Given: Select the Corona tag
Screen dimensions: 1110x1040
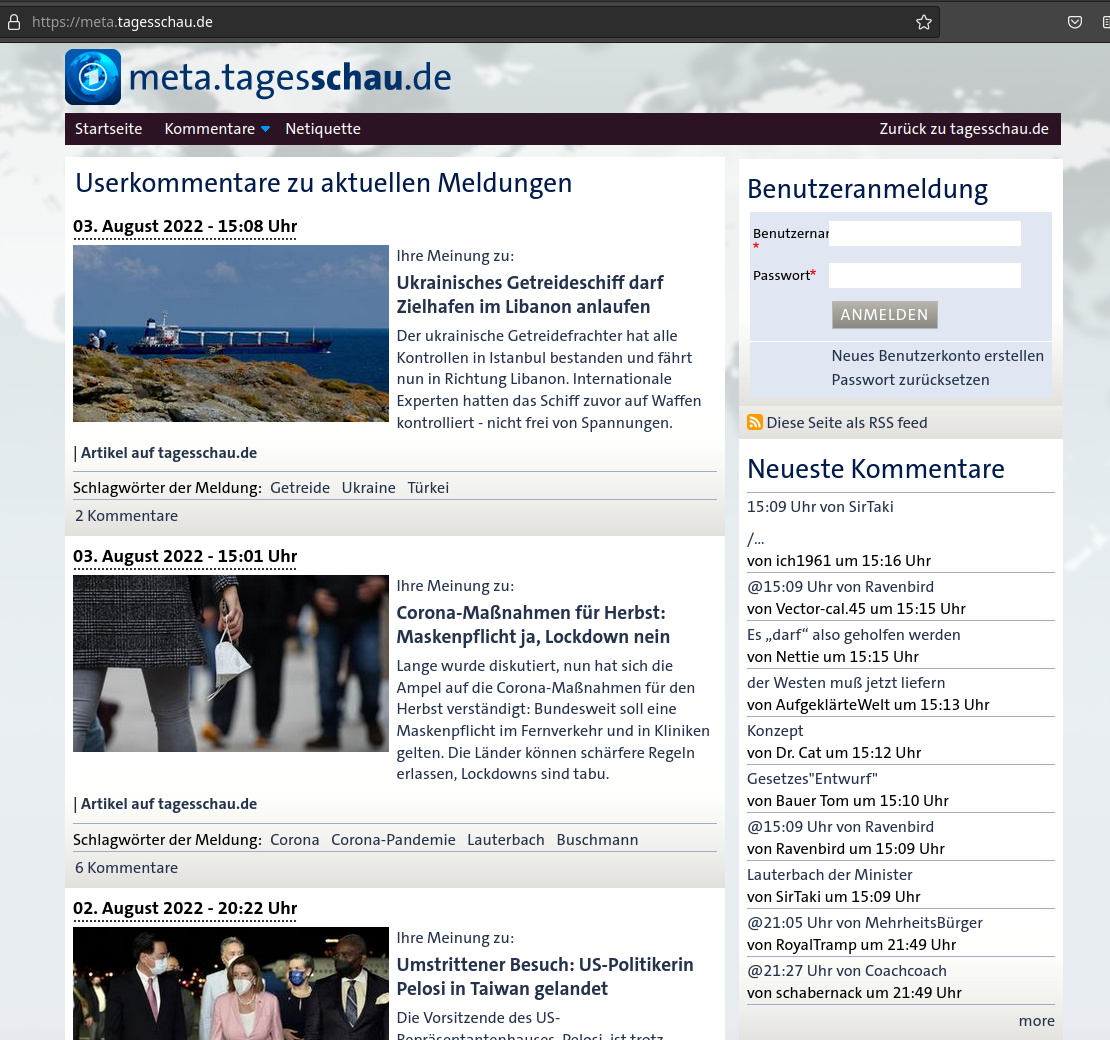Looking at the screenshot, I should pyautogui.click(x=294, y=840).
